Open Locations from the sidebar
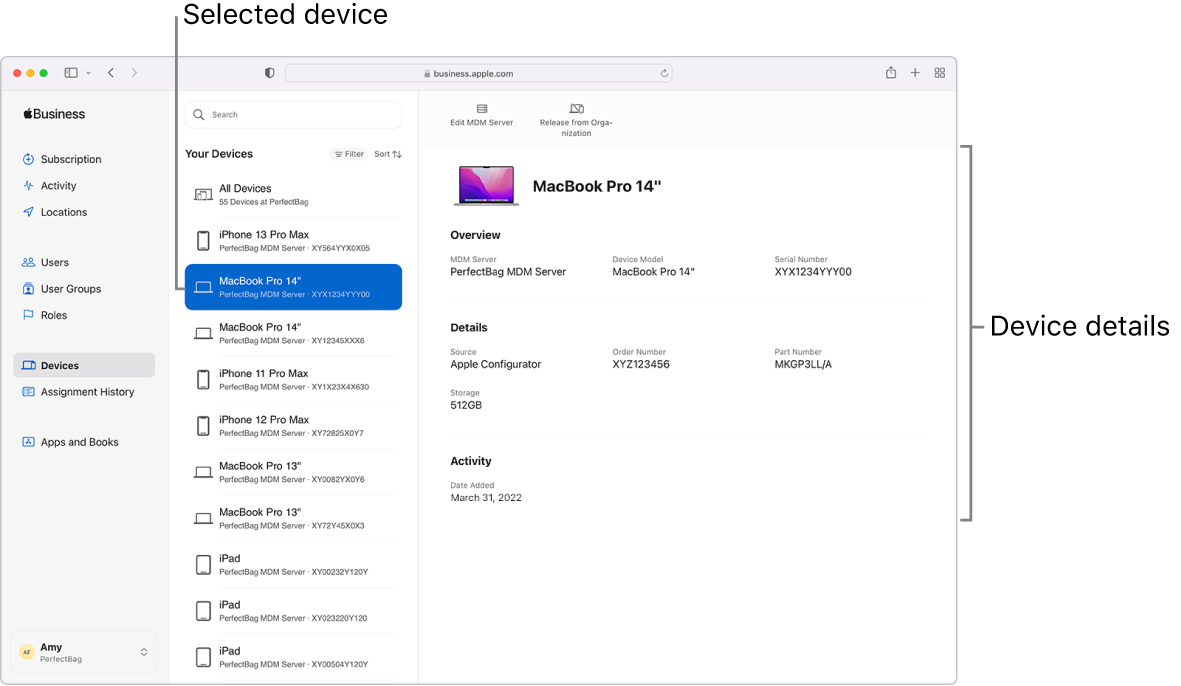 click(x=65, y=212)
